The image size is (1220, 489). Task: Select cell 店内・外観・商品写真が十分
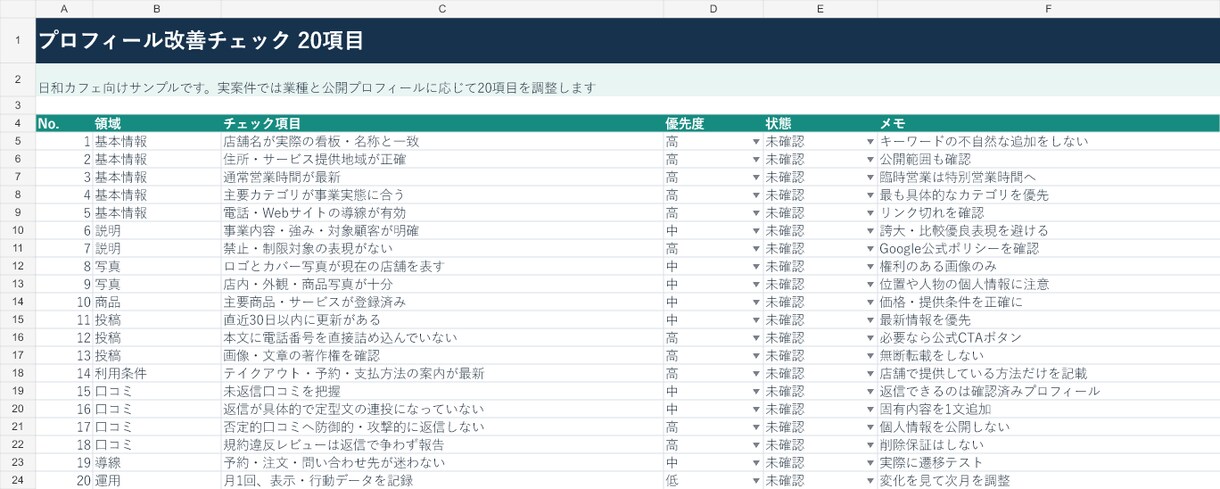tap(442, 285)
